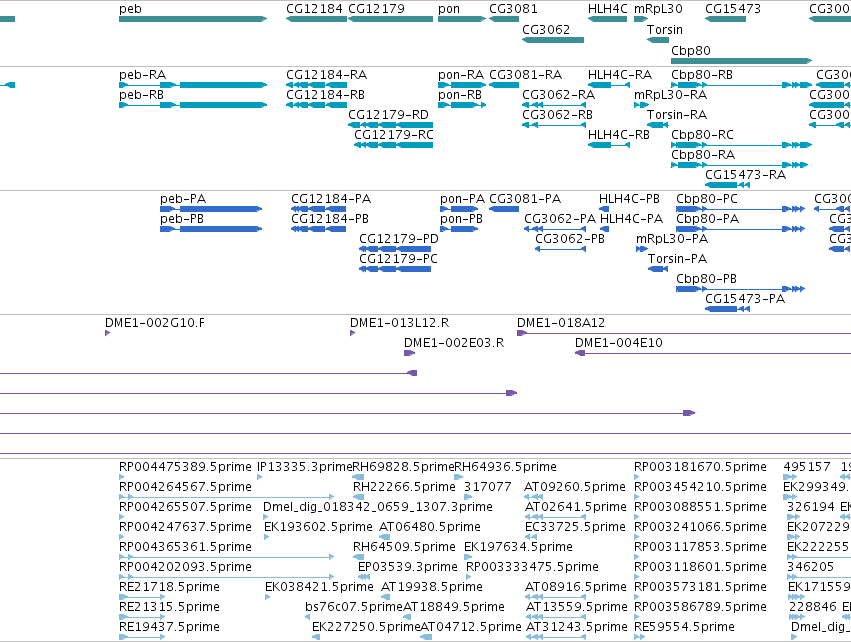Open the HLH4C gene label

607,9
